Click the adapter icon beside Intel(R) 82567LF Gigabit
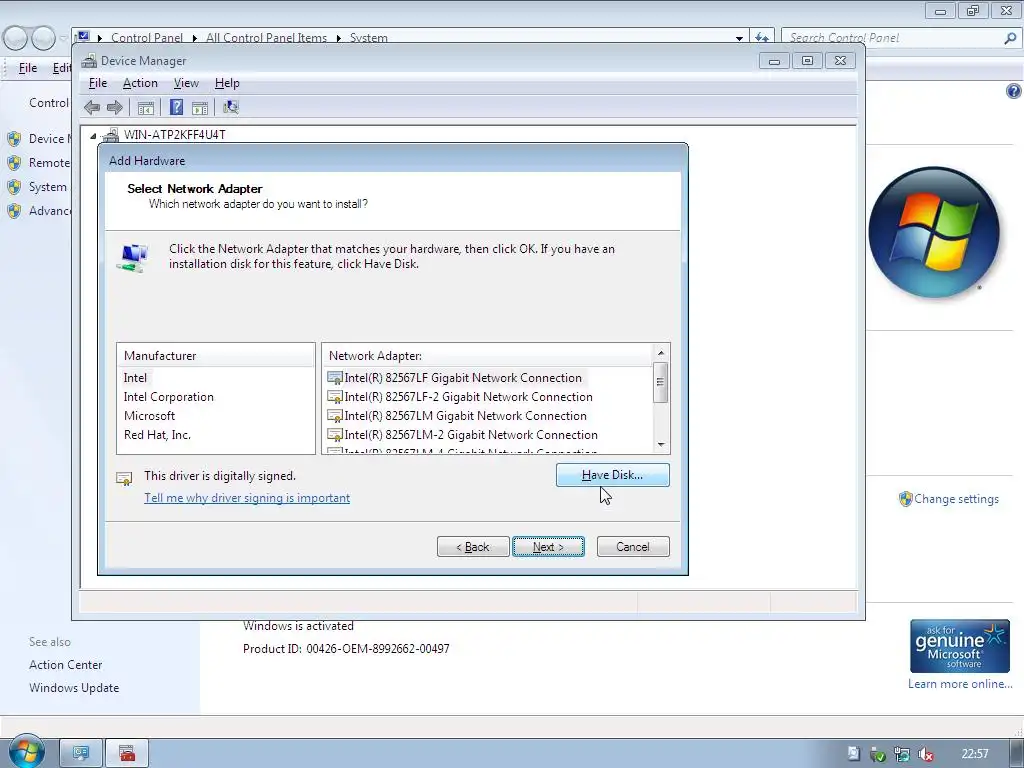 tap(335, 378)
